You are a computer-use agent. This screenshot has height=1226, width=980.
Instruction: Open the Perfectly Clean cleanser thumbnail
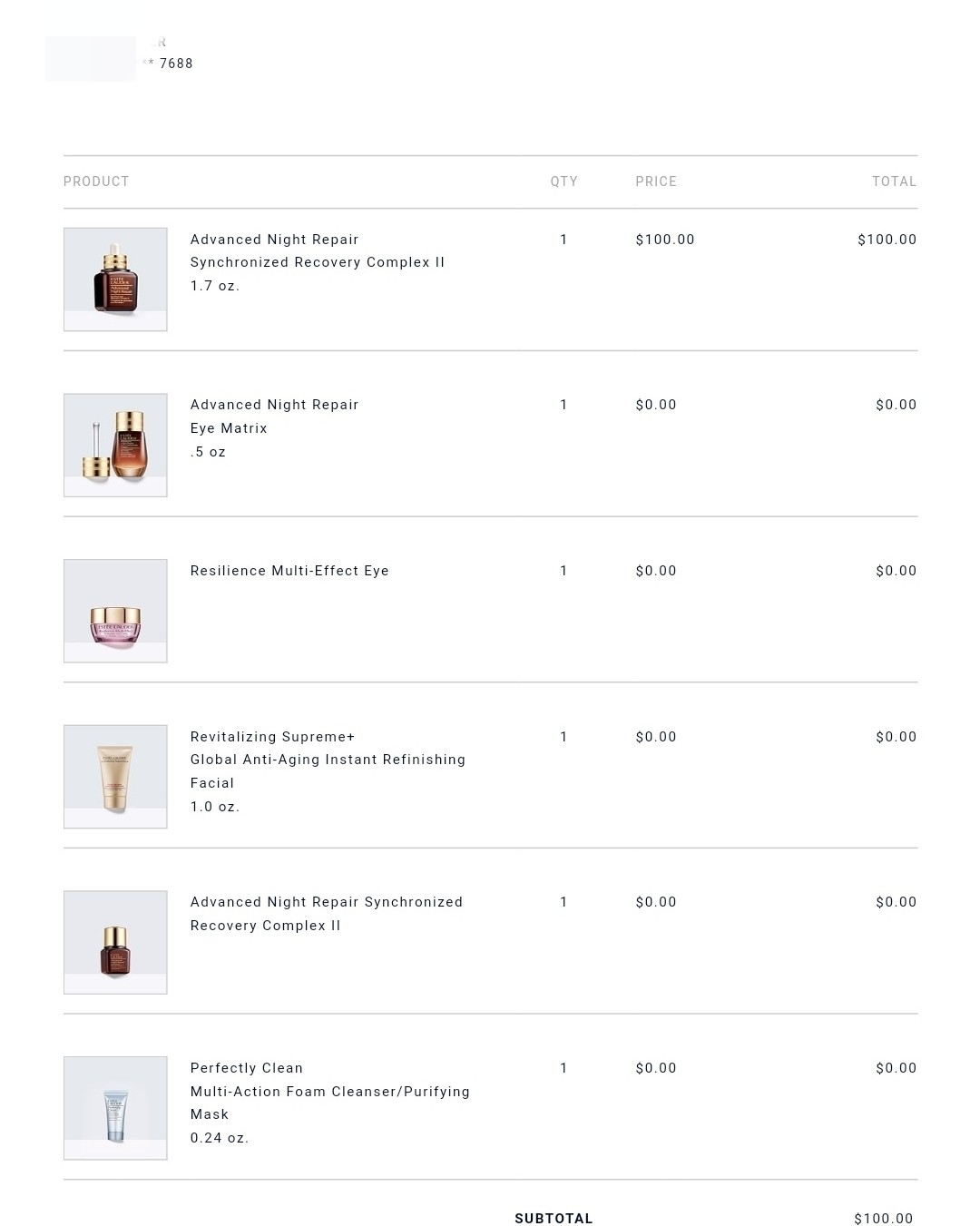[x=115, y=1108]
